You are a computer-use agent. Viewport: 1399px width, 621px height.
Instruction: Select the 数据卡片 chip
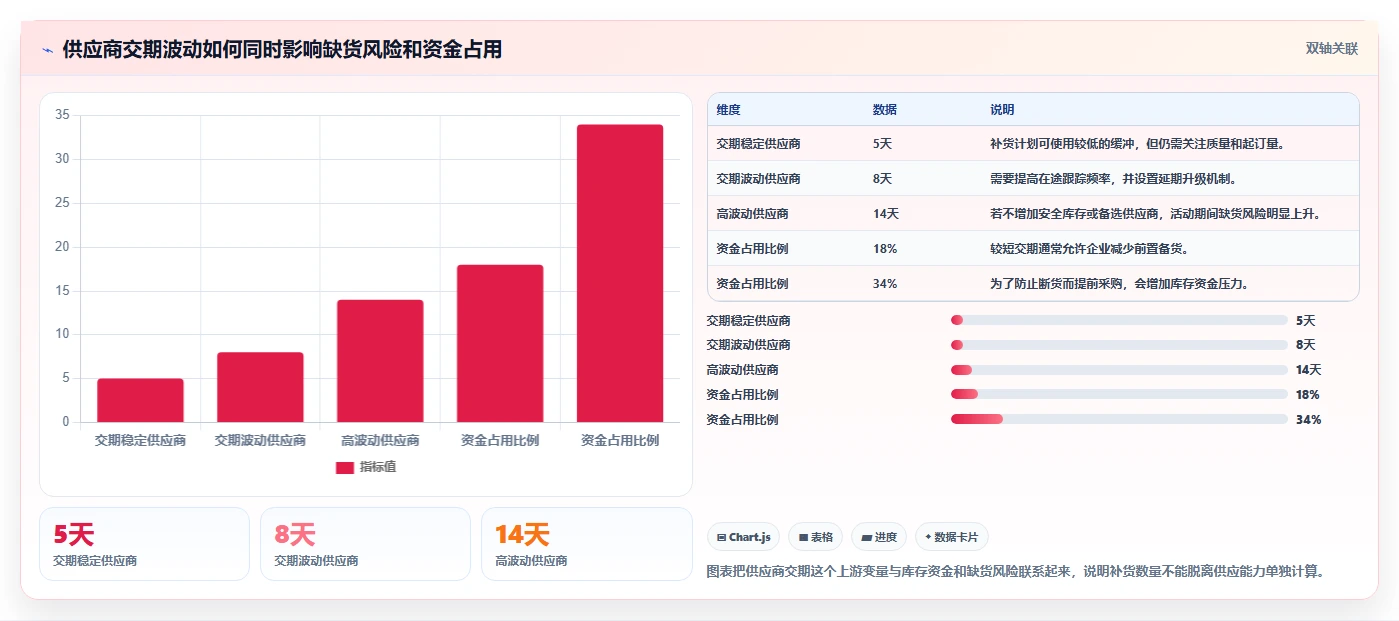pos(951,537)
